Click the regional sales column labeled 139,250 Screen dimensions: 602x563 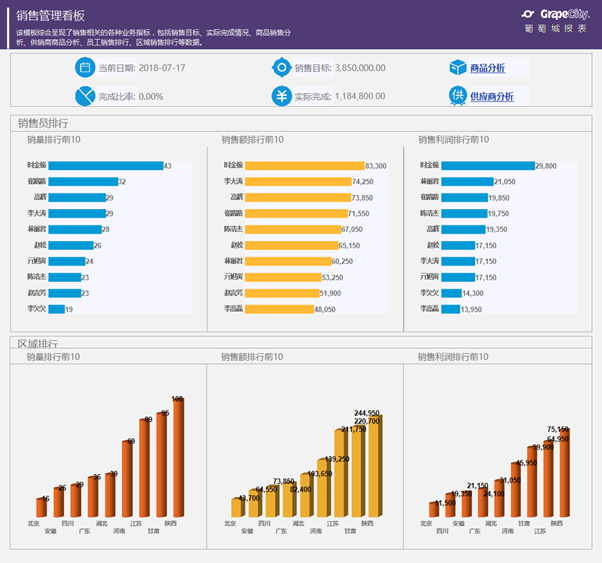[324, 488]
